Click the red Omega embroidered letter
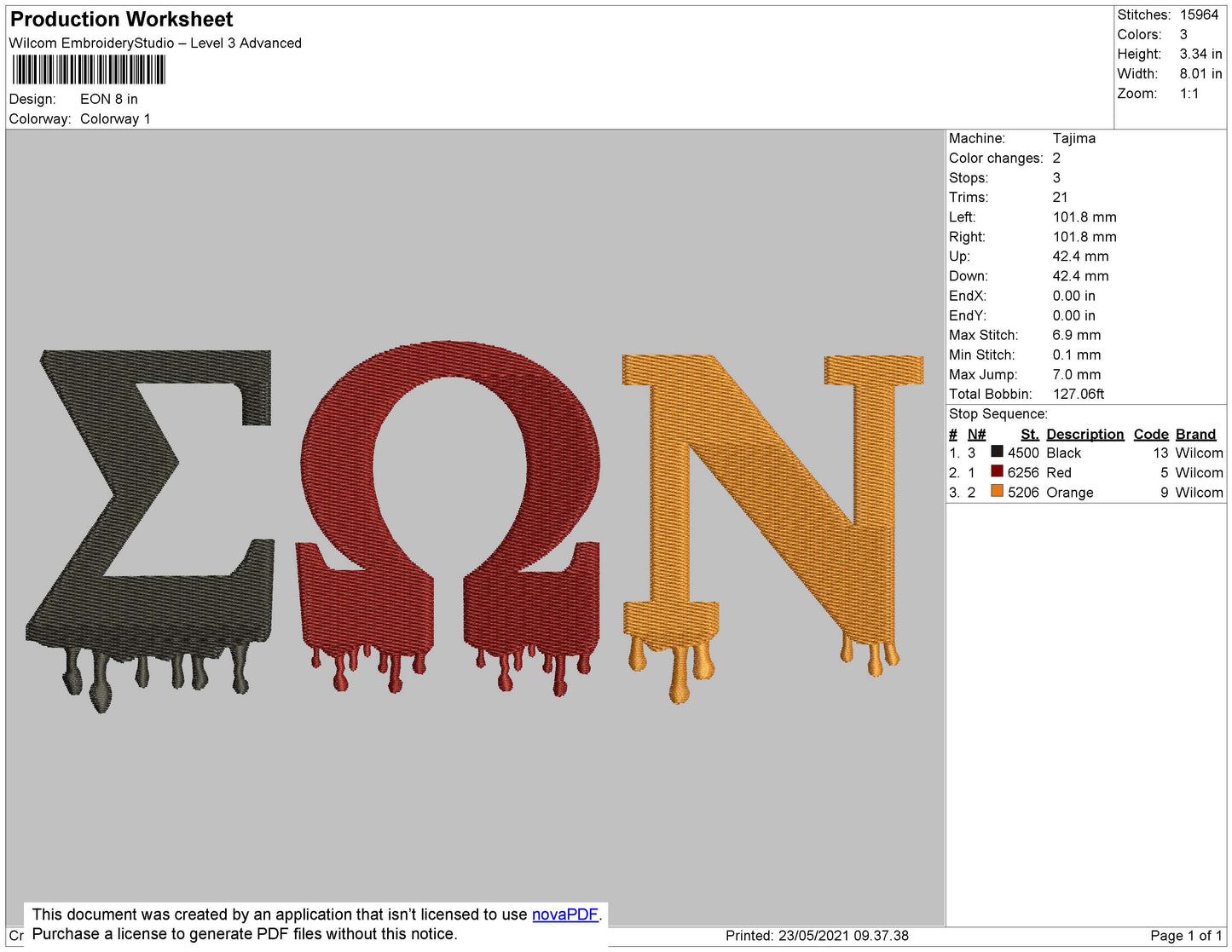Image resolution: width=1232 pixels, height=952 pixels. (449, 520)
